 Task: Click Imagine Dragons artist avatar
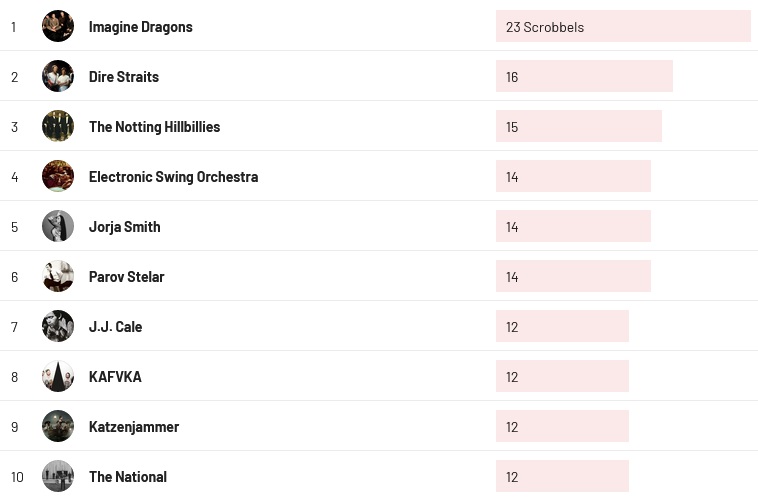(58, 26)
